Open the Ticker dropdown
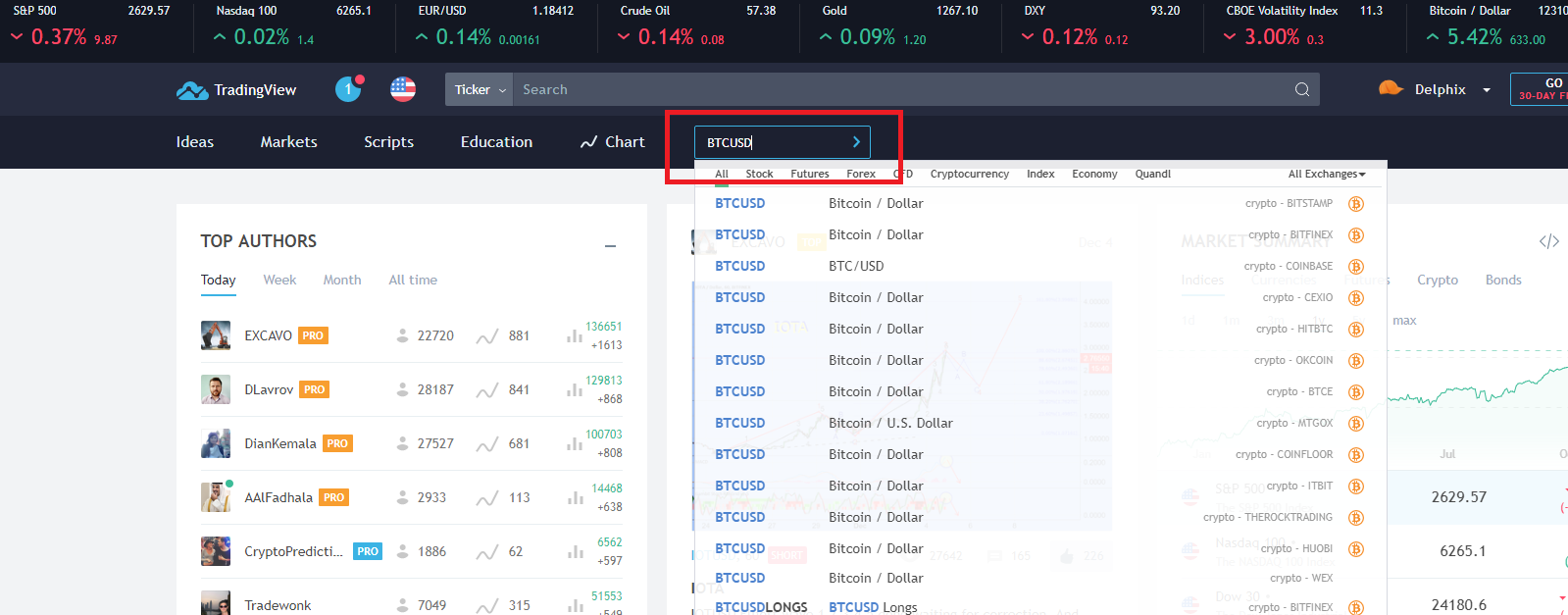 coord(480,89)
